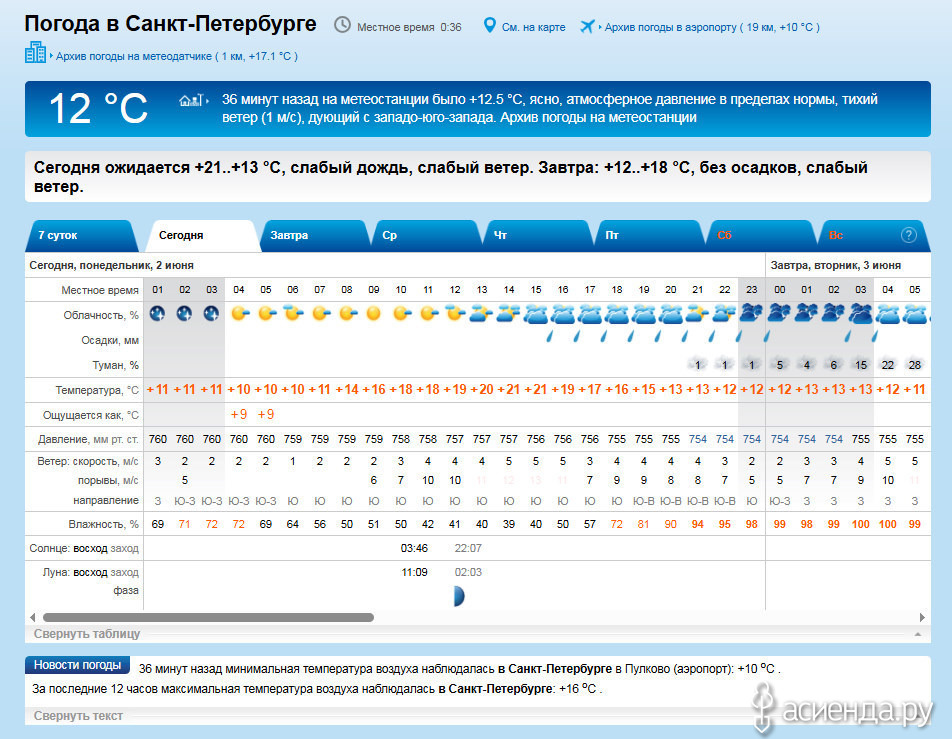Select the "Сегодня" tab
This screenshot has width=952, height=739.
pyautogui.click(x=201, y=236)
